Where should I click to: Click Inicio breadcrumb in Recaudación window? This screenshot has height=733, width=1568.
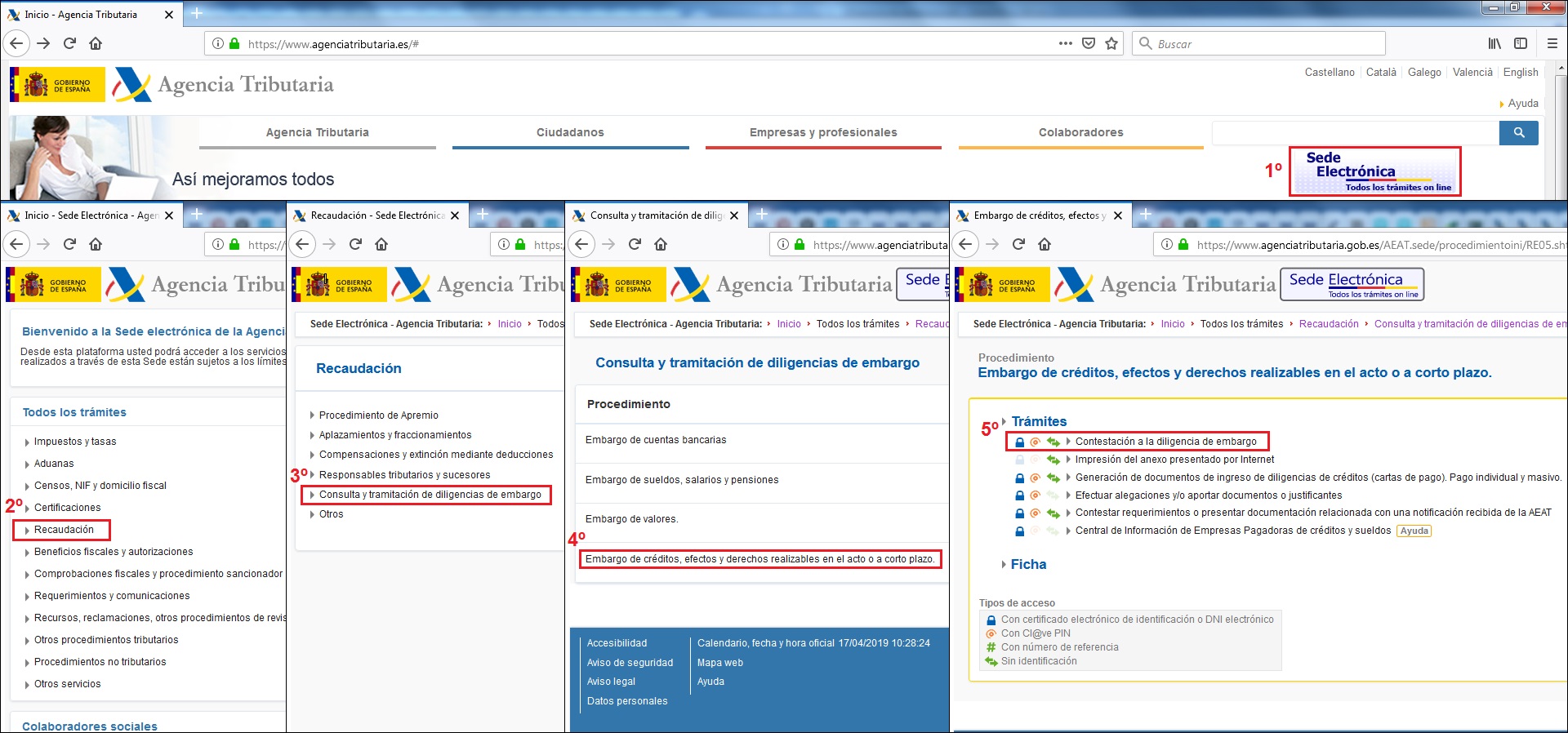coord(510,324)
